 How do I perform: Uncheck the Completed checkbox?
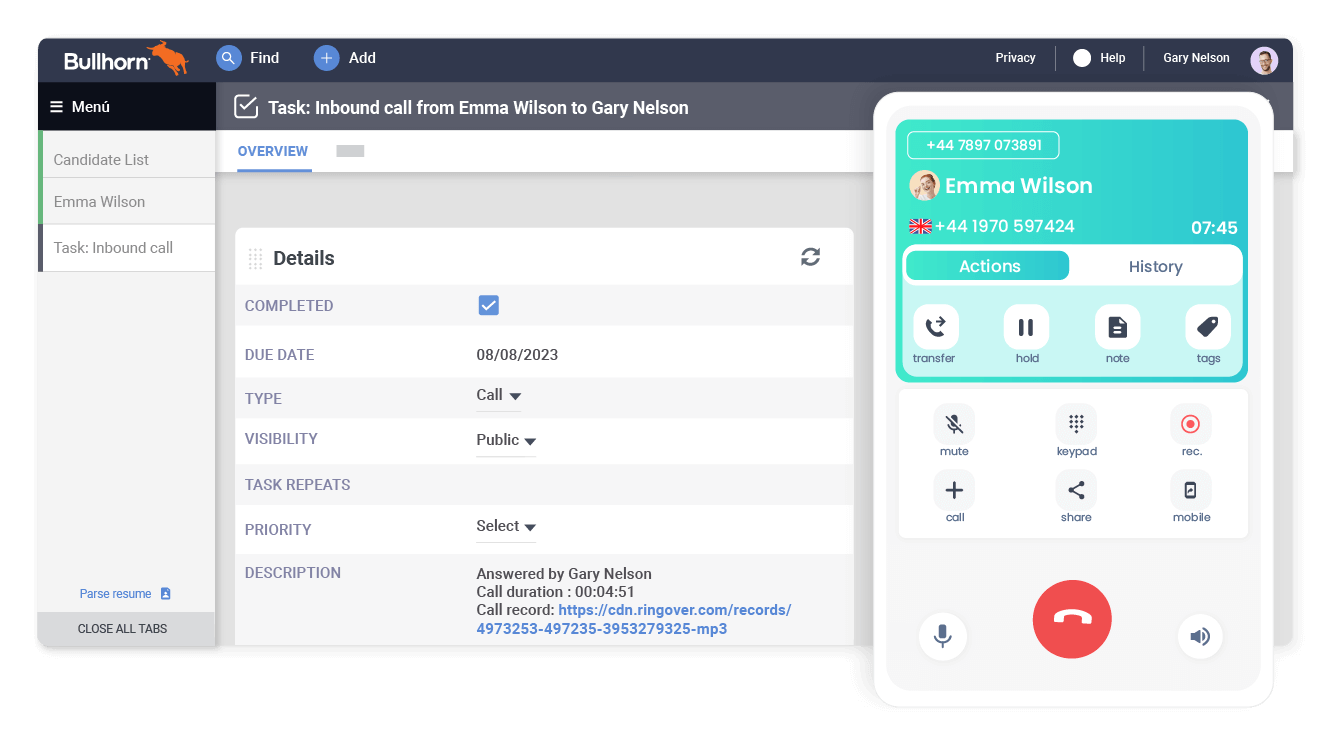click(x=488, y=305)
